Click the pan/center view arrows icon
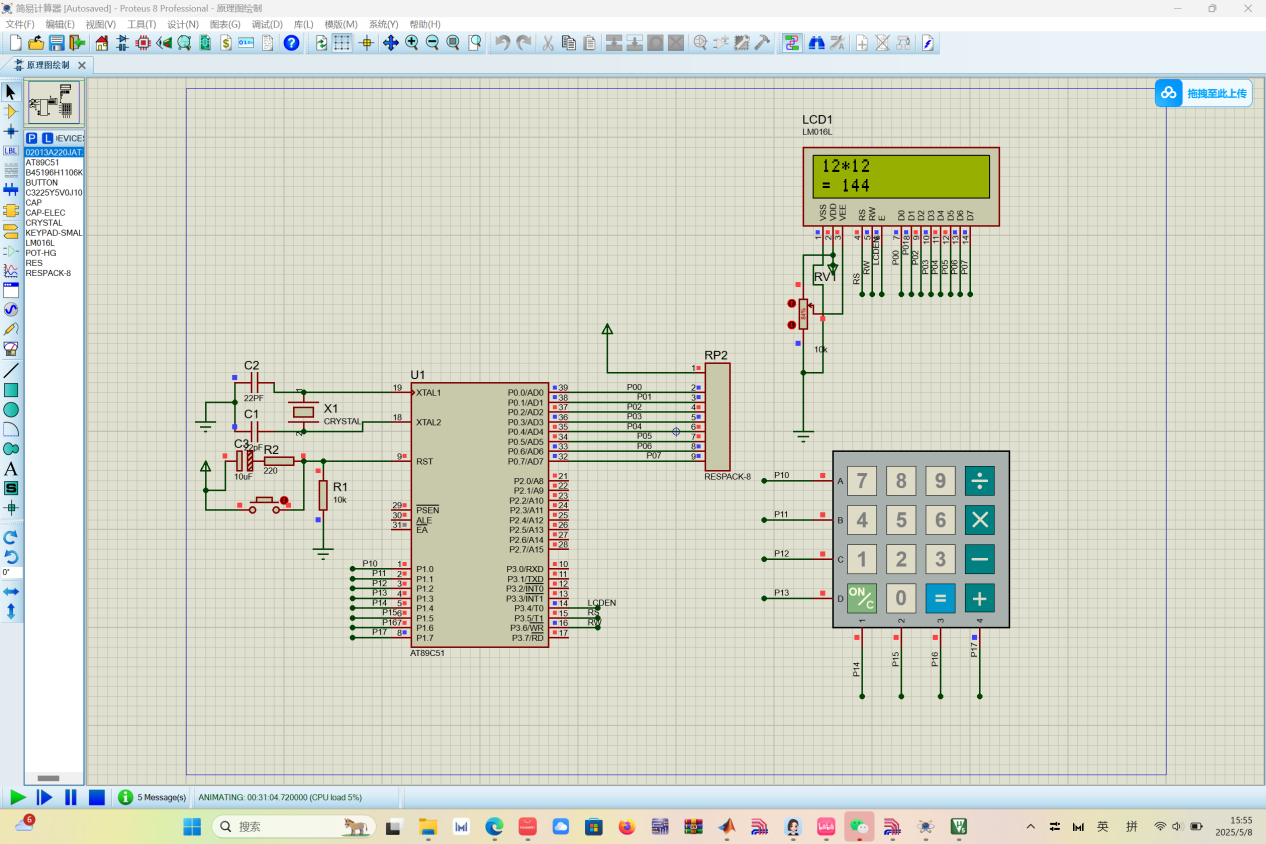The height and width of the screenshot is (844, 1266). click(390, 43)
